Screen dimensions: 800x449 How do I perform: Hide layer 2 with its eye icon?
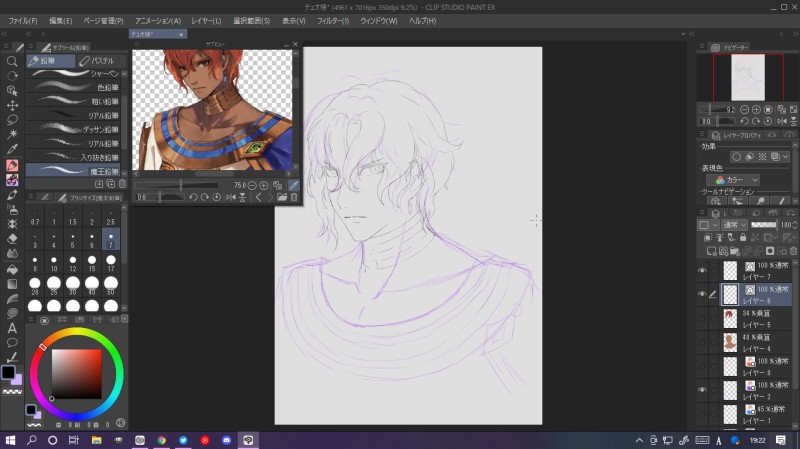point(702,390)
